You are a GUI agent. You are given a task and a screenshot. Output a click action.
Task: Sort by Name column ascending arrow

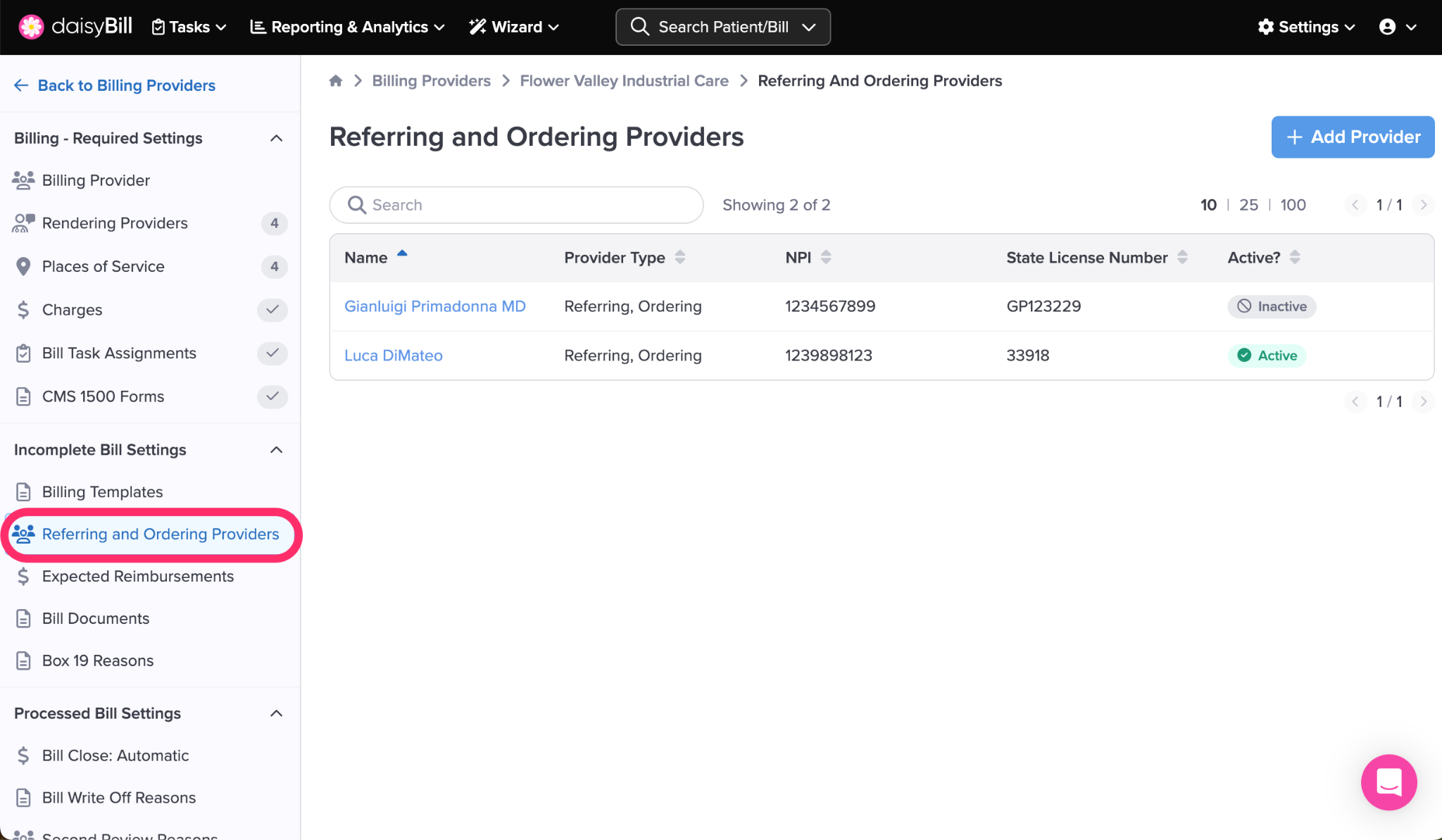point(402,253)
